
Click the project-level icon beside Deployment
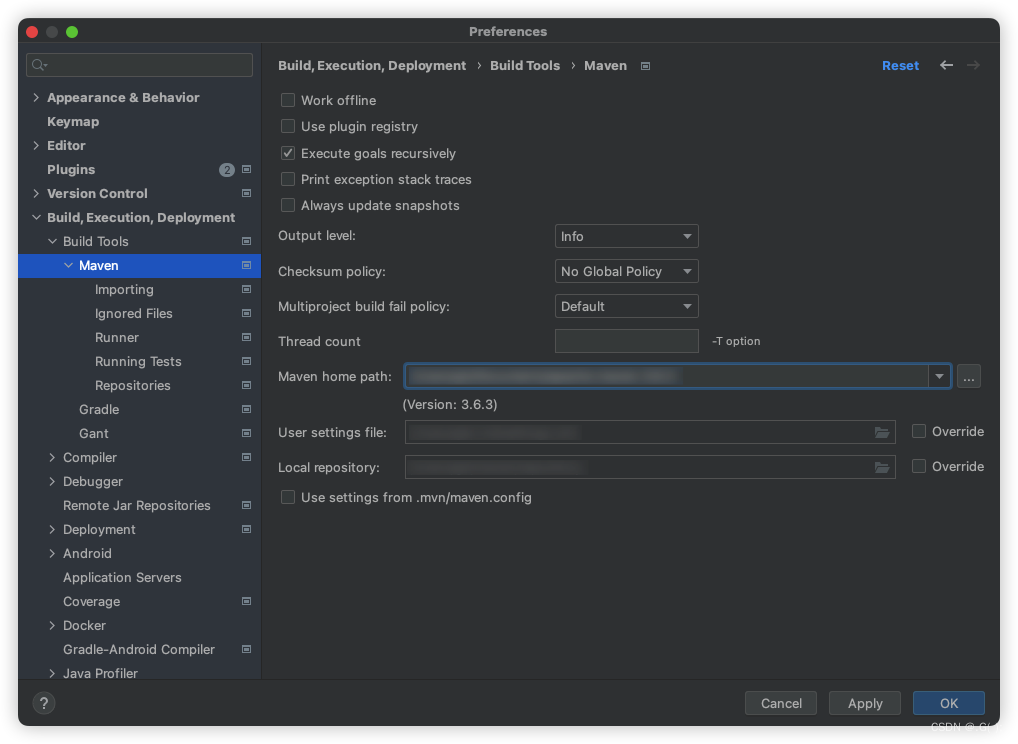point(247,530)
